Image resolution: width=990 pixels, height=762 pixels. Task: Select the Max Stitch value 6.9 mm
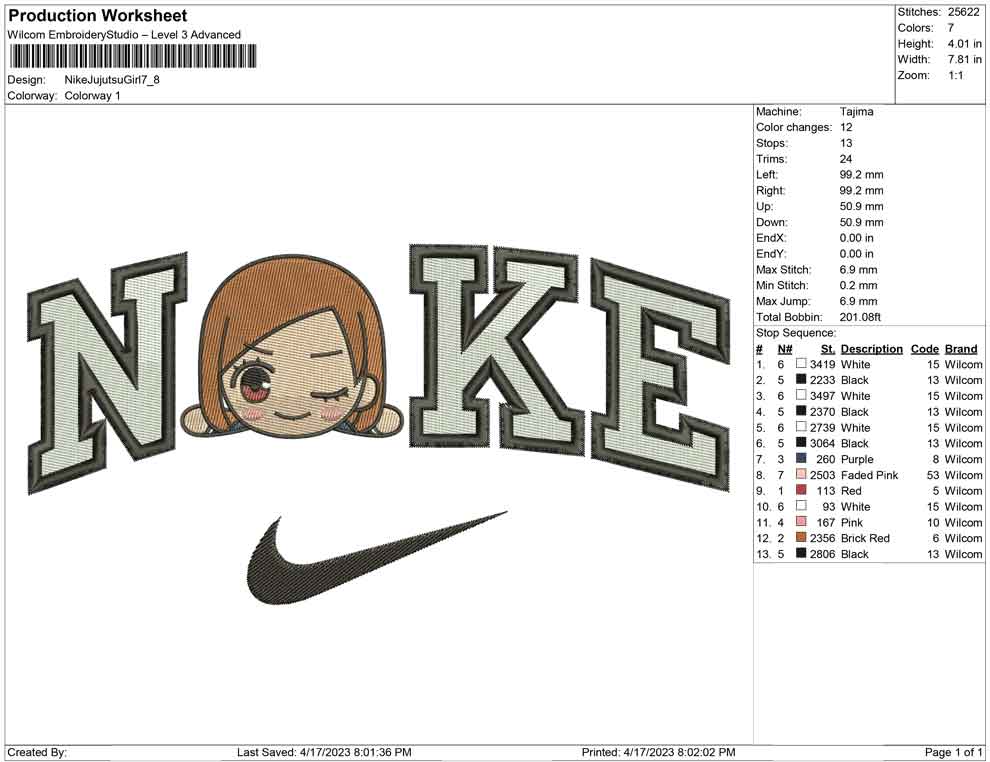pyautogui.click(x=858, y=270)
